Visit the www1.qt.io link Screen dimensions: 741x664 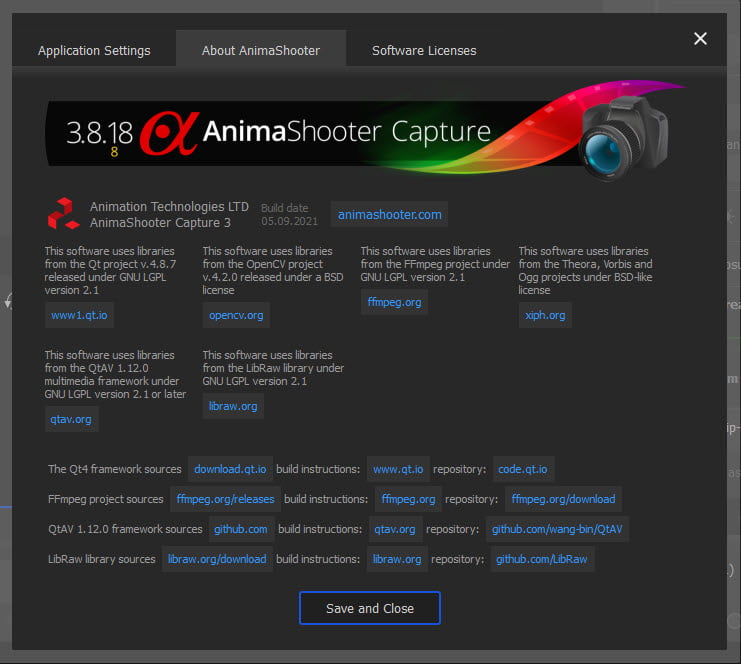(x=79, y=315)
